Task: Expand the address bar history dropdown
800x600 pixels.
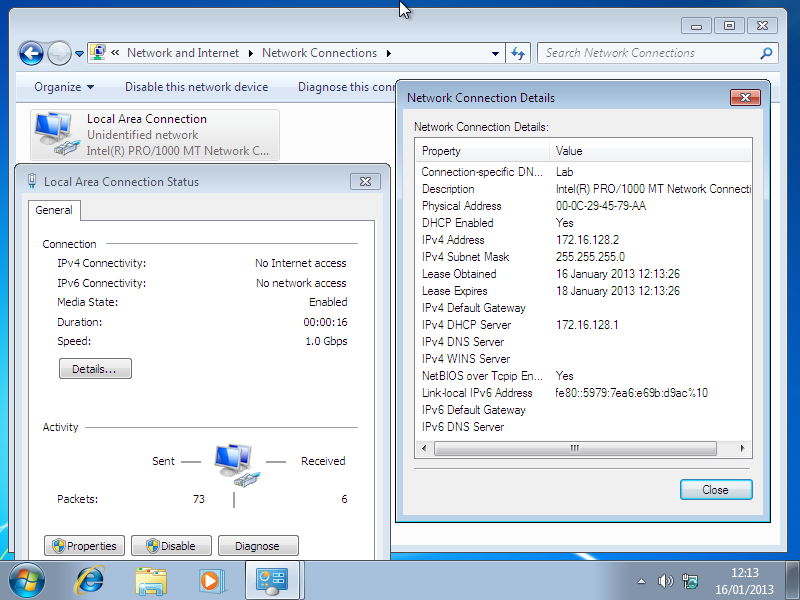Action: coord(496,54)
